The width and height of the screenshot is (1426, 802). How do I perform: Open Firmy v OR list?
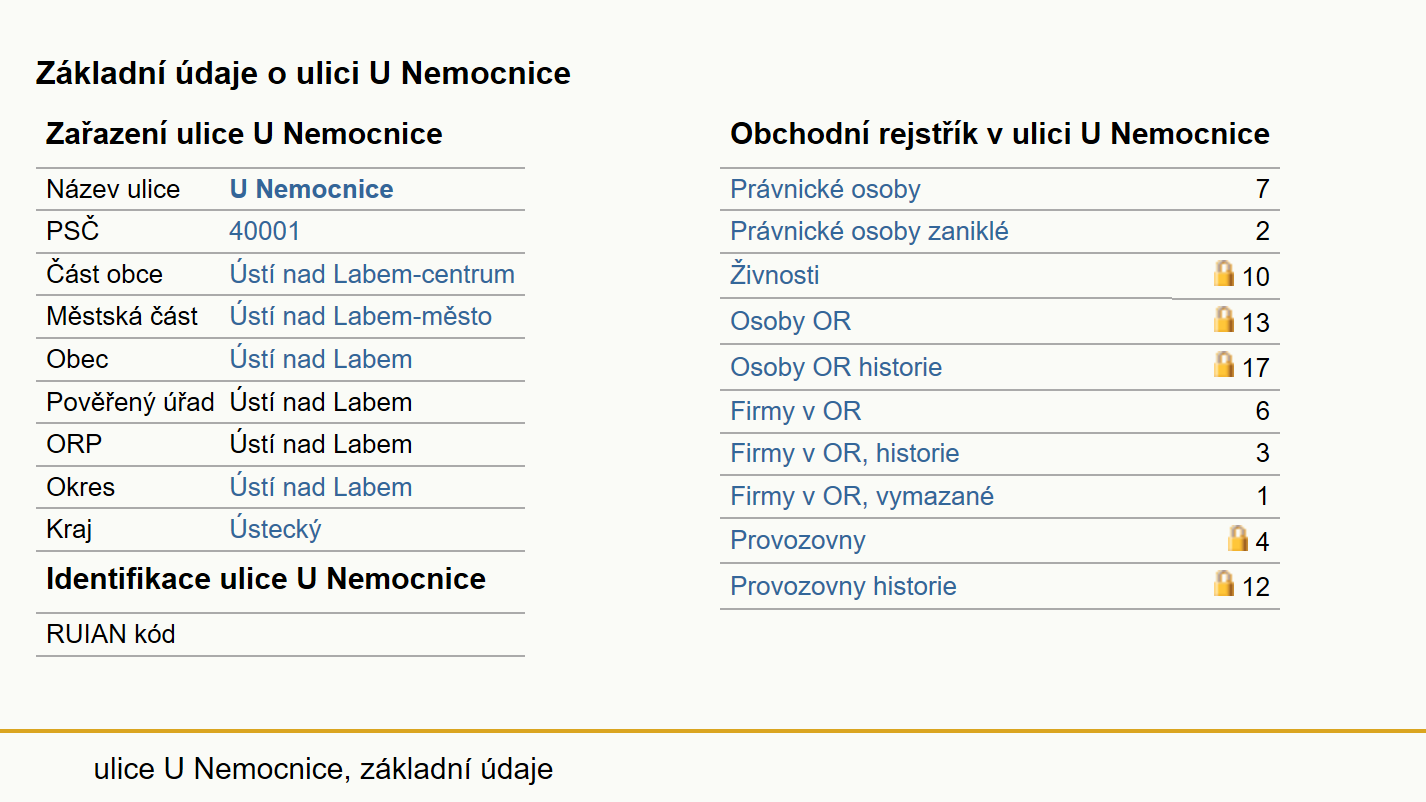(x=795, y=411)
